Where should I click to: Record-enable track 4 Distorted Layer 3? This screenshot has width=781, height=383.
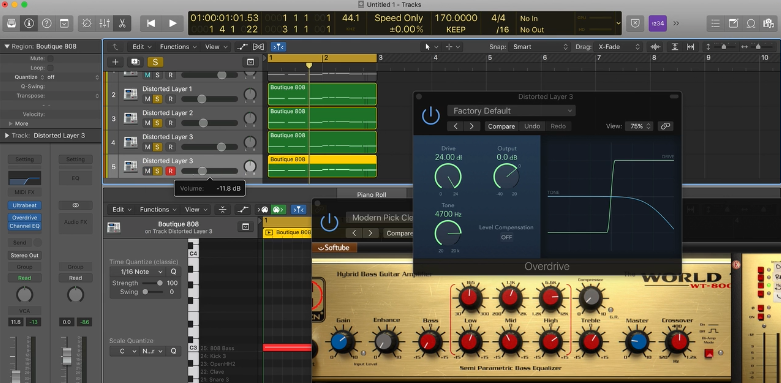(170, 147)
